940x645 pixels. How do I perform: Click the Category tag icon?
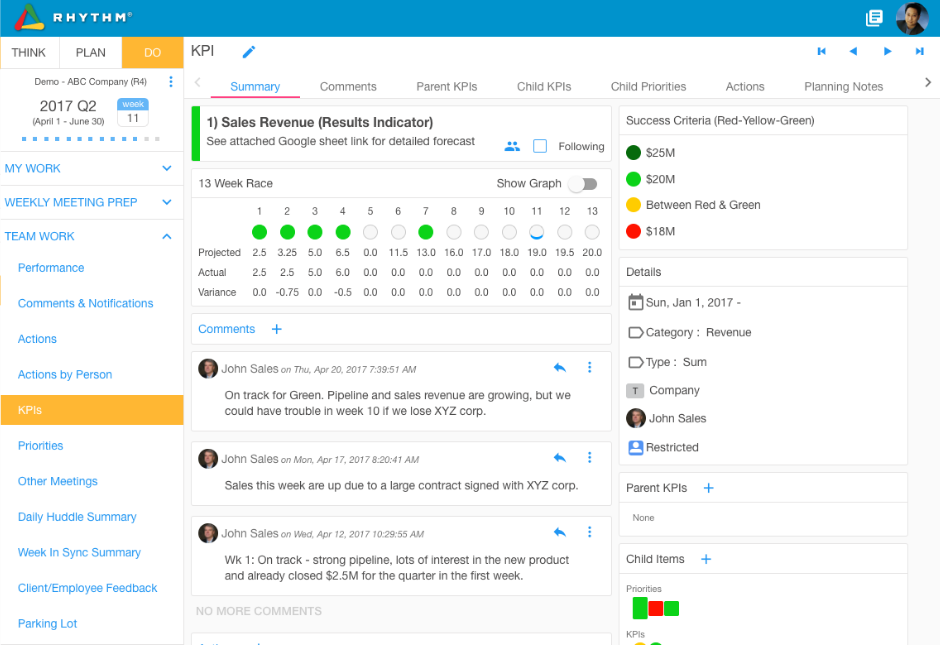pos(635,332)
